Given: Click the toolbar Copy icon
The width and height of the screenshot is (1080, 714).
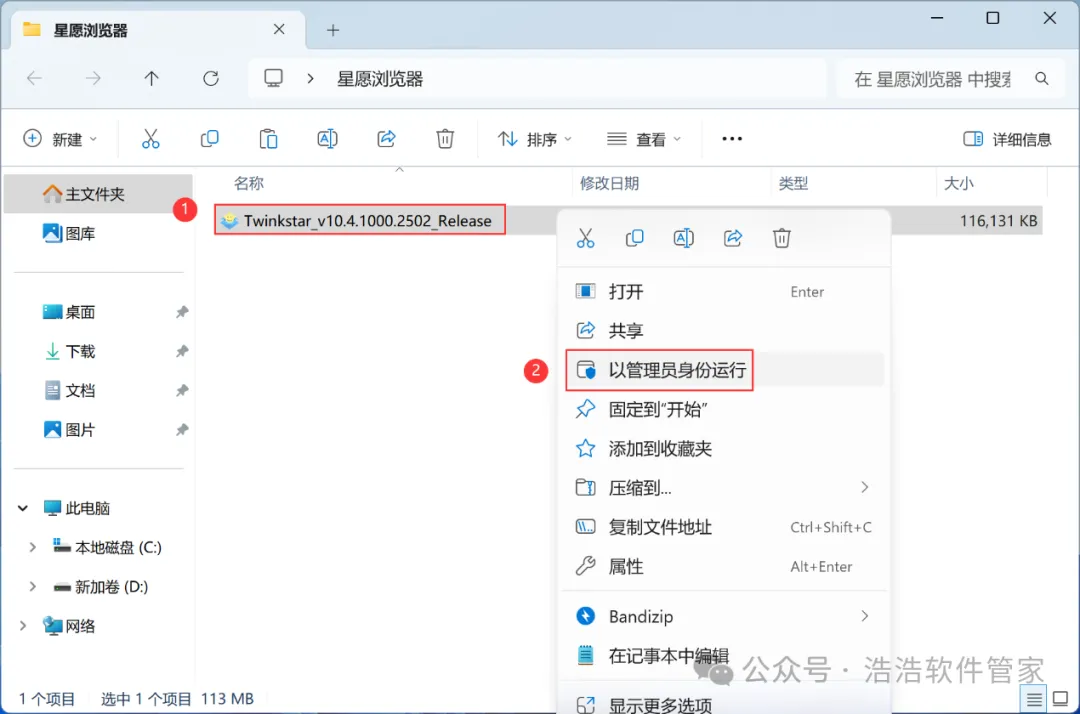Looking at the screenshot, I should pos(209,139).
